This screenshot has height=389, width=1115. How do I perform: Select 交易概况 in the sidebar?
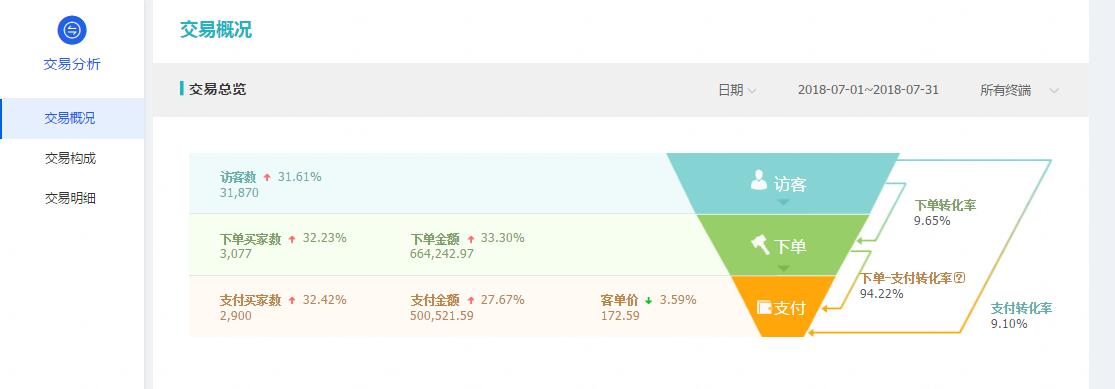72,119
